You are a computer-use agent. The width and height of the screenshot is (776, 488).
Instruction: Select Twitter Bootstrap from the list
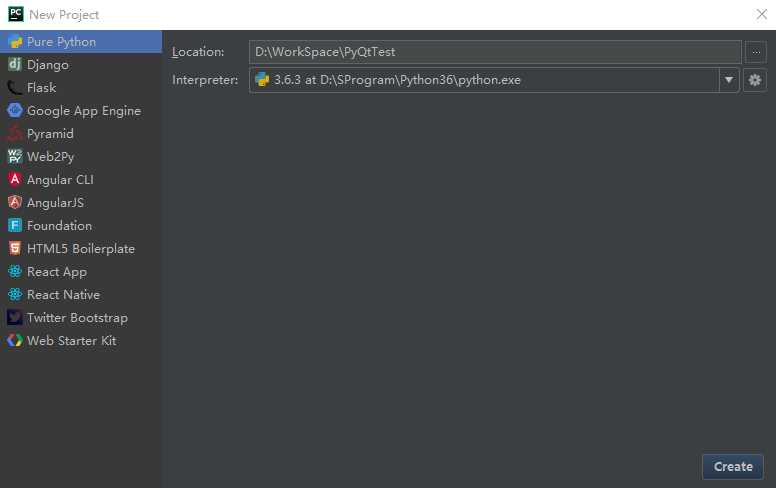(81, 317)
